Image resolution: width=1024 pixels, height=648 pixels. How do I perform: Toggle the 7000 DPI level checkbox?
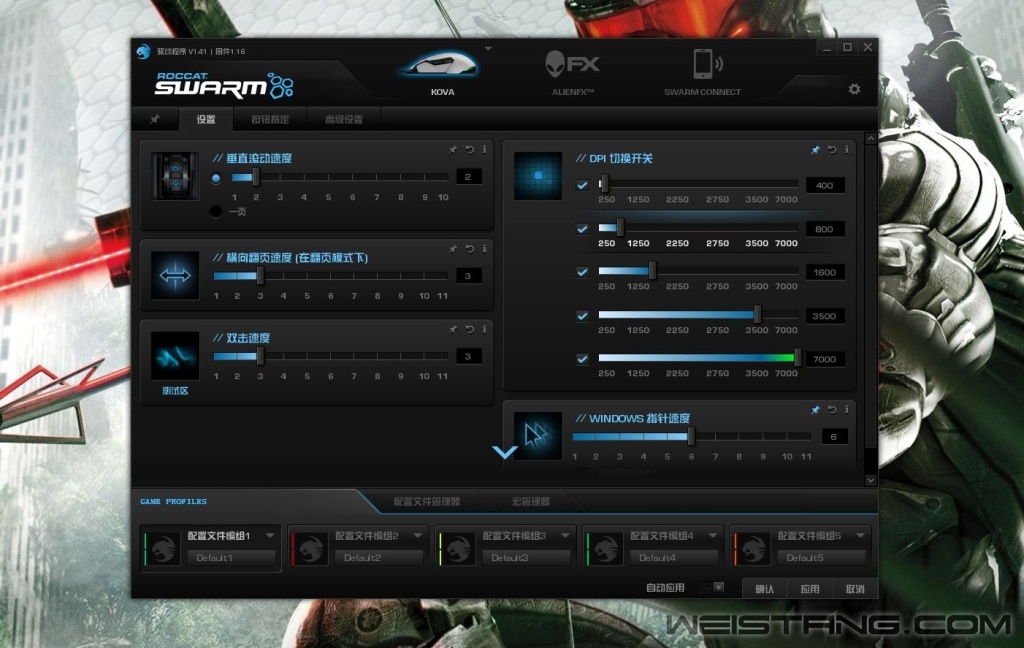(x=583, y=359)
